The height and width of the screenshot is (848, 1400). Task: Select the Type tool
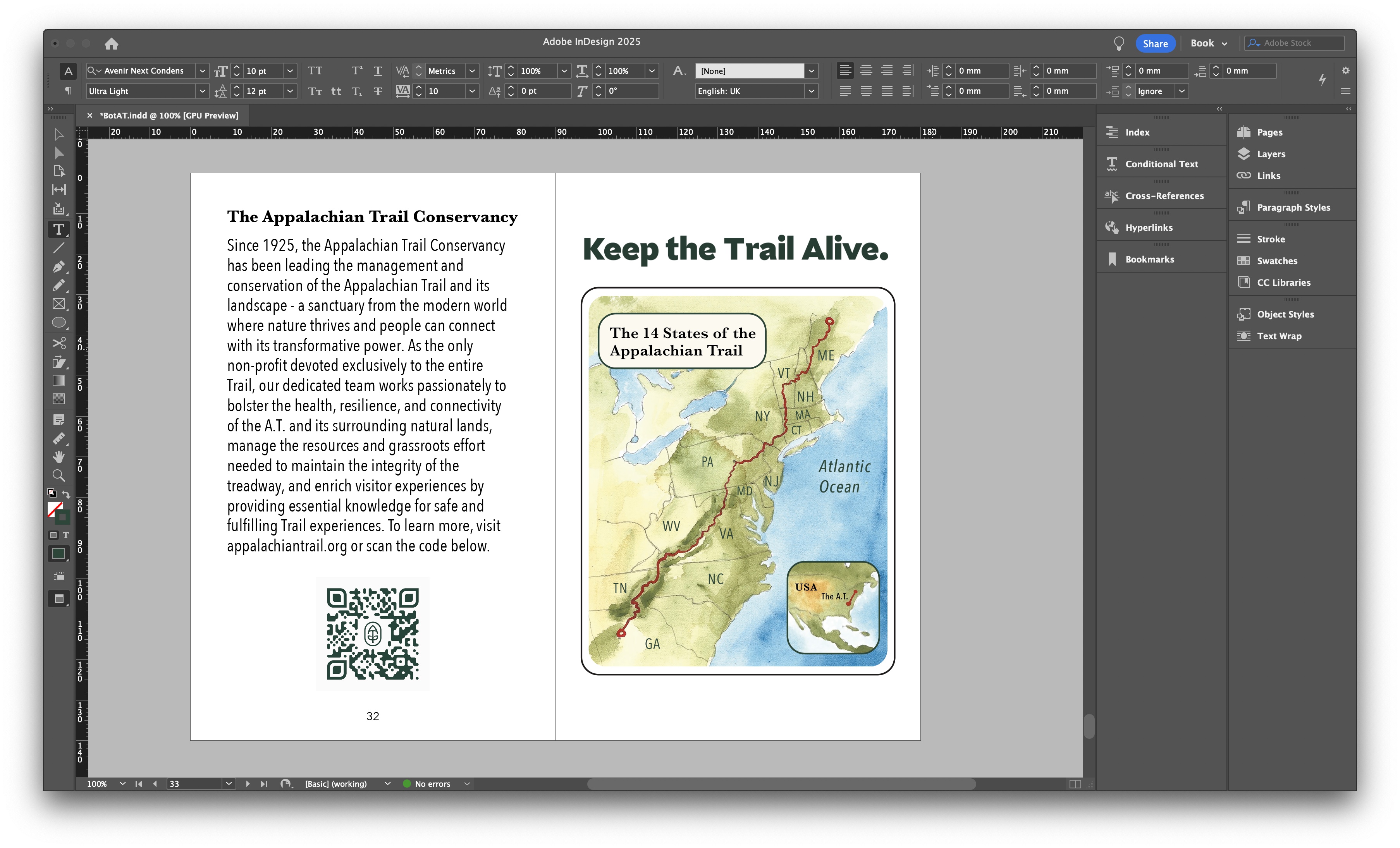pos(58,230)
